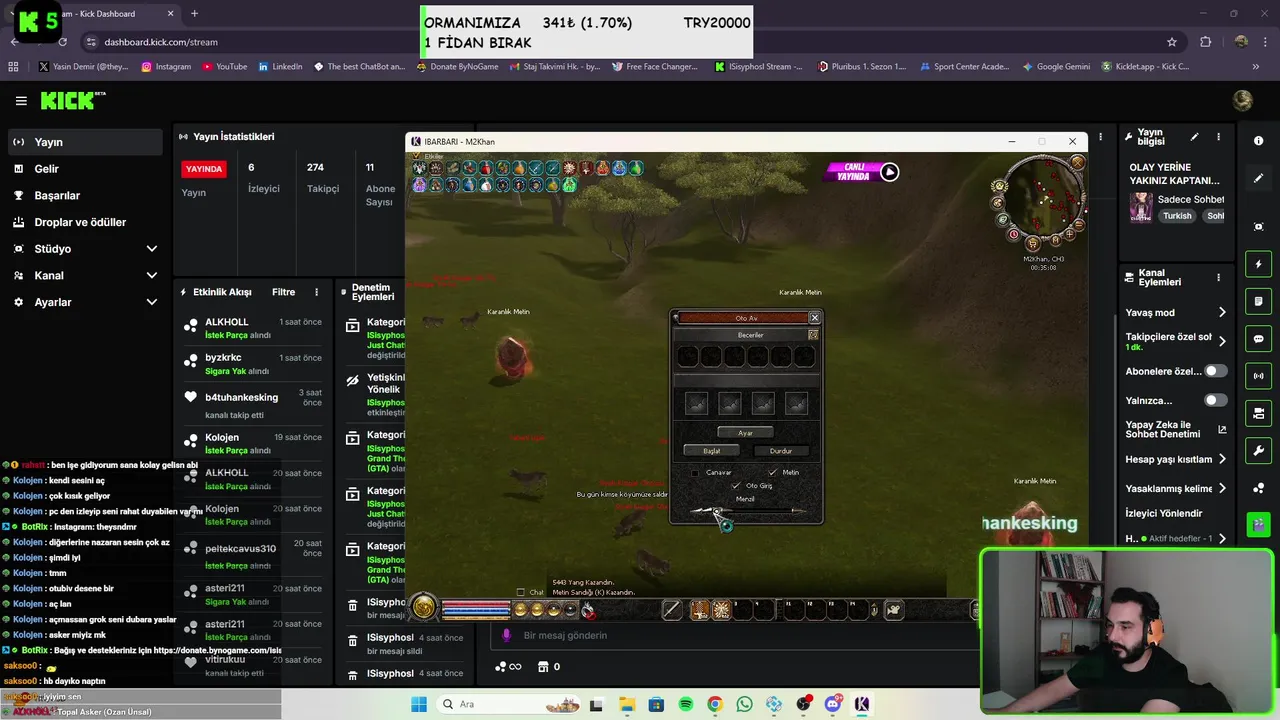Open the Windows Start menu
Screen dimensions: 1280x720
point(419,704)
